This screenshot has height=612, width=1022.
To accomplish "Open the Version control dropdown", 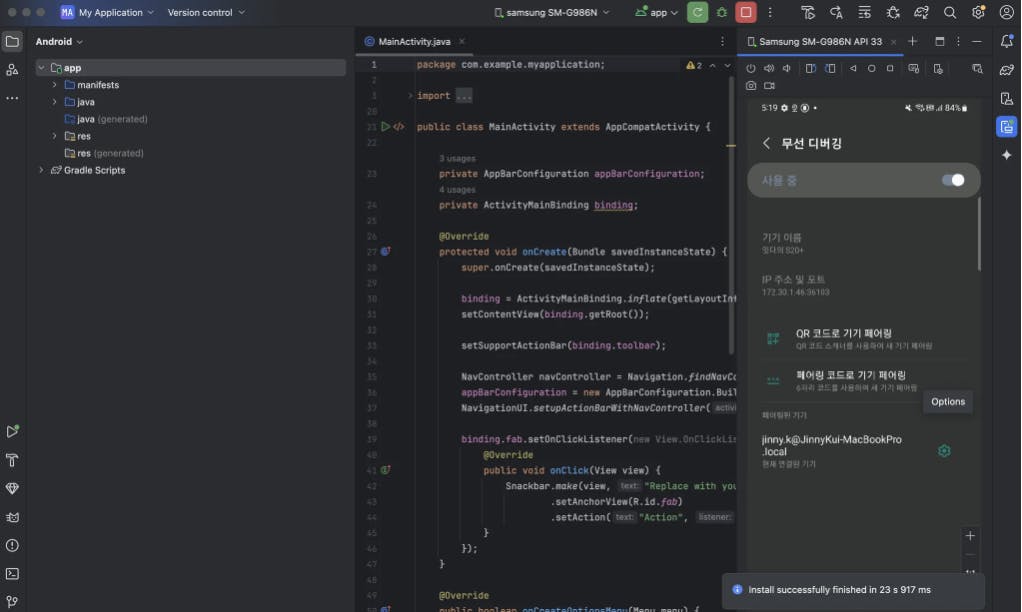I will [206, 12].
